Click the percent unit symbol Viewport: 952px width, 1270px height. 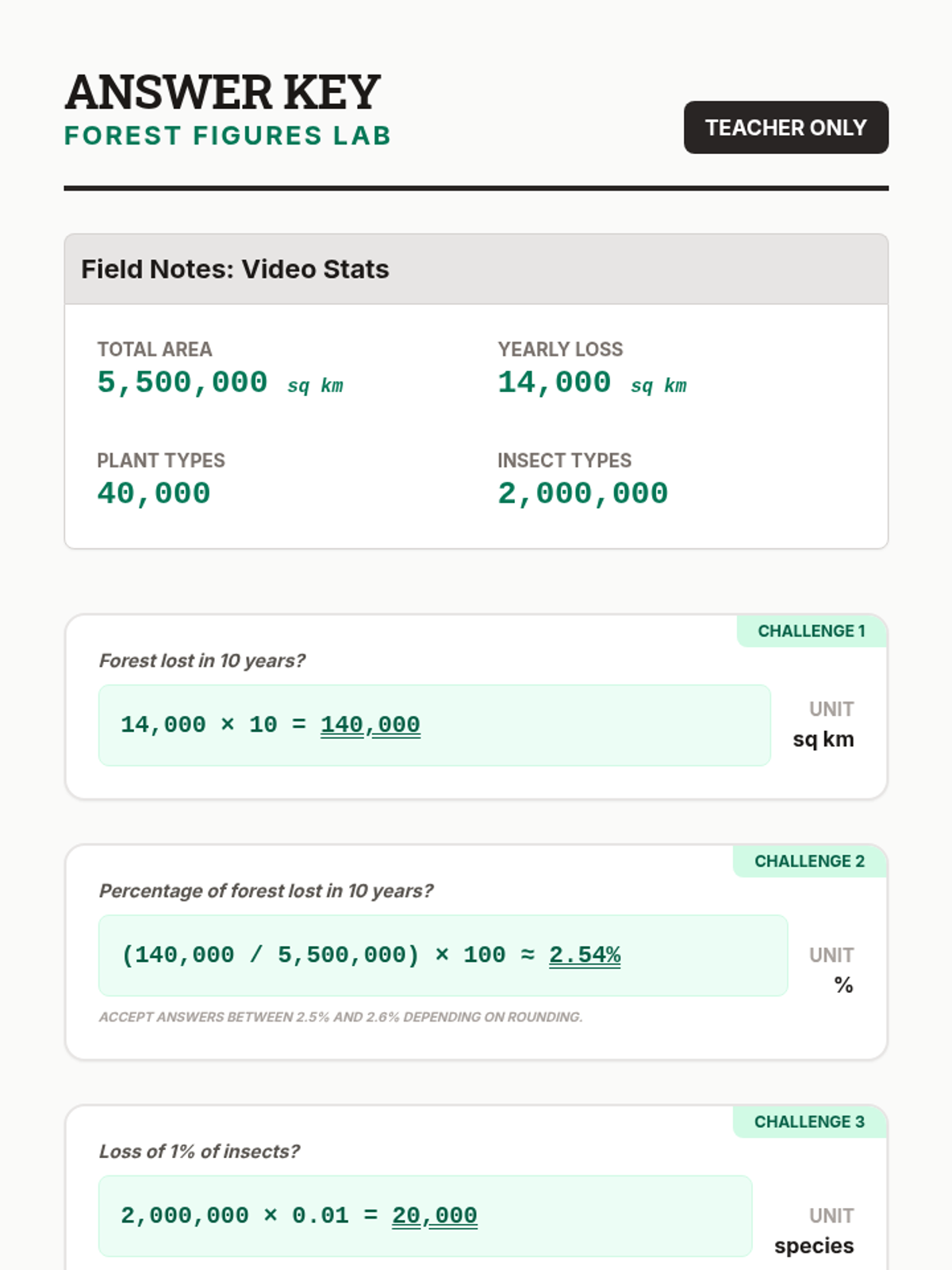[x=843, y=985]
